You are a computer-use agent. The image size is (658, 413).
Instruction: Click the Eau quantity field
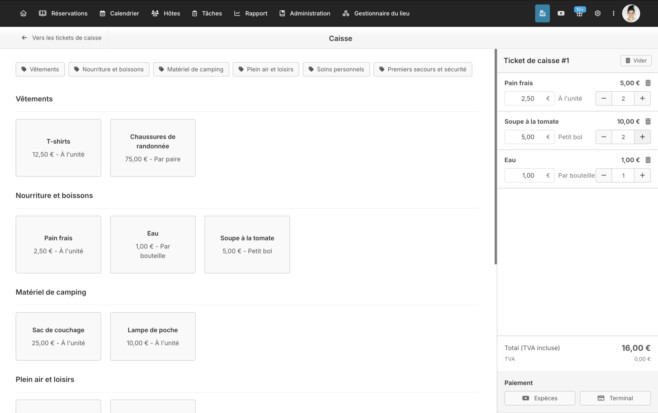(623, 175)
